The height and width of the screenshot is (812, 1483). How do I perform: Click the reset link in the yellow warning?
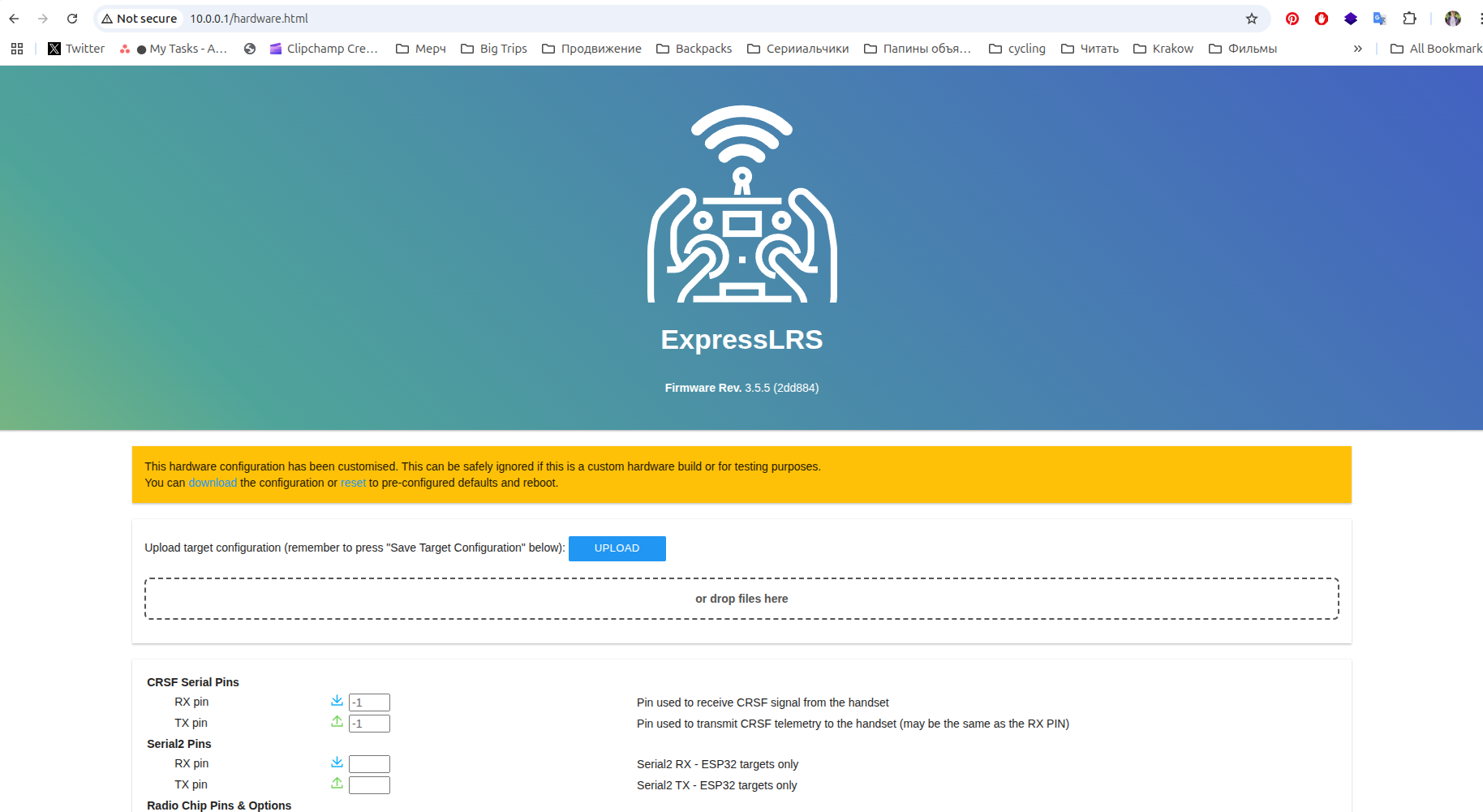click(x=353, y=483)
